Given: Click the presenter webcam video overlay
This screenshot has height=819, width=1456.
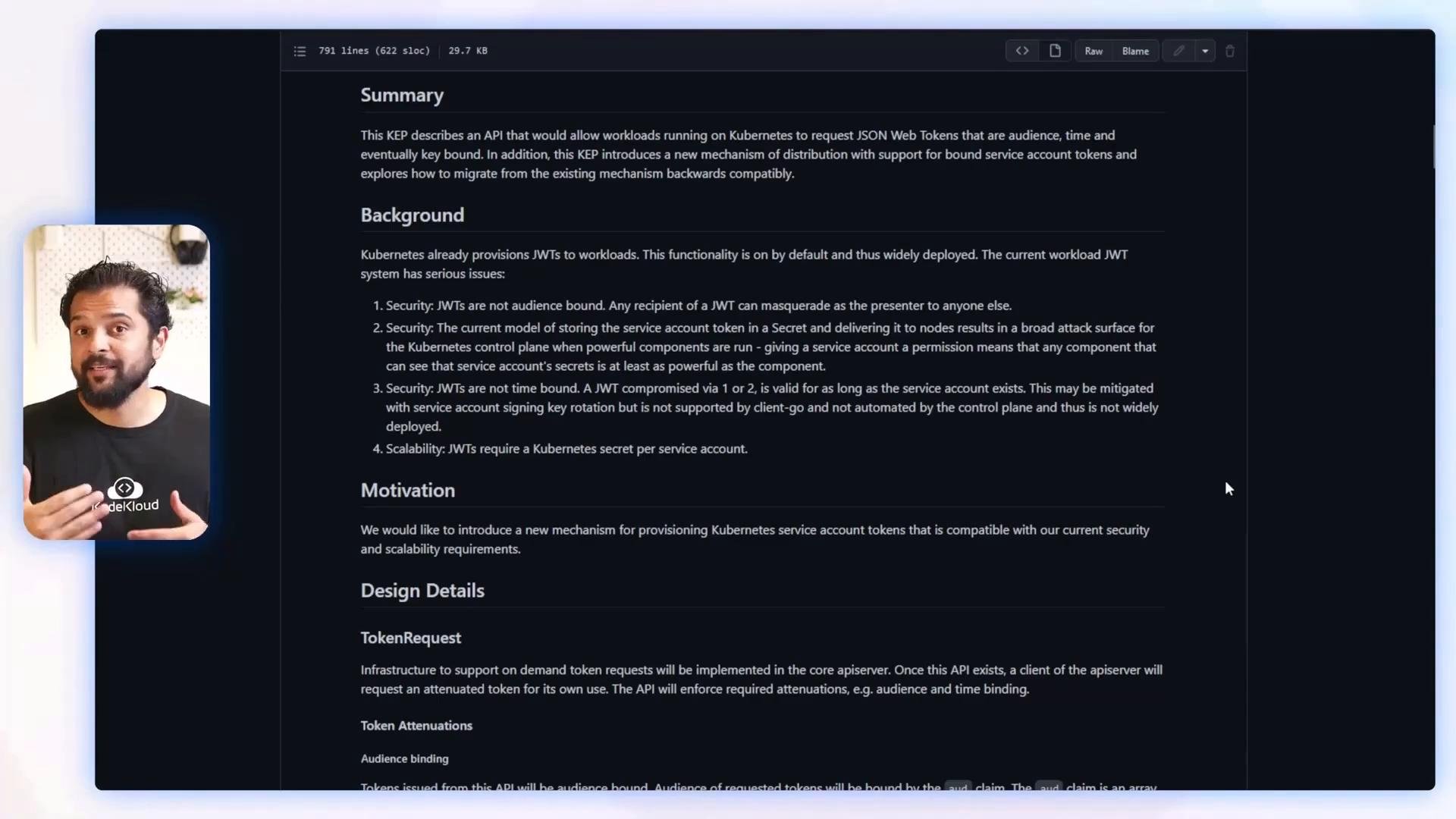Looking at the screenshot, I should tap(116, 382).
